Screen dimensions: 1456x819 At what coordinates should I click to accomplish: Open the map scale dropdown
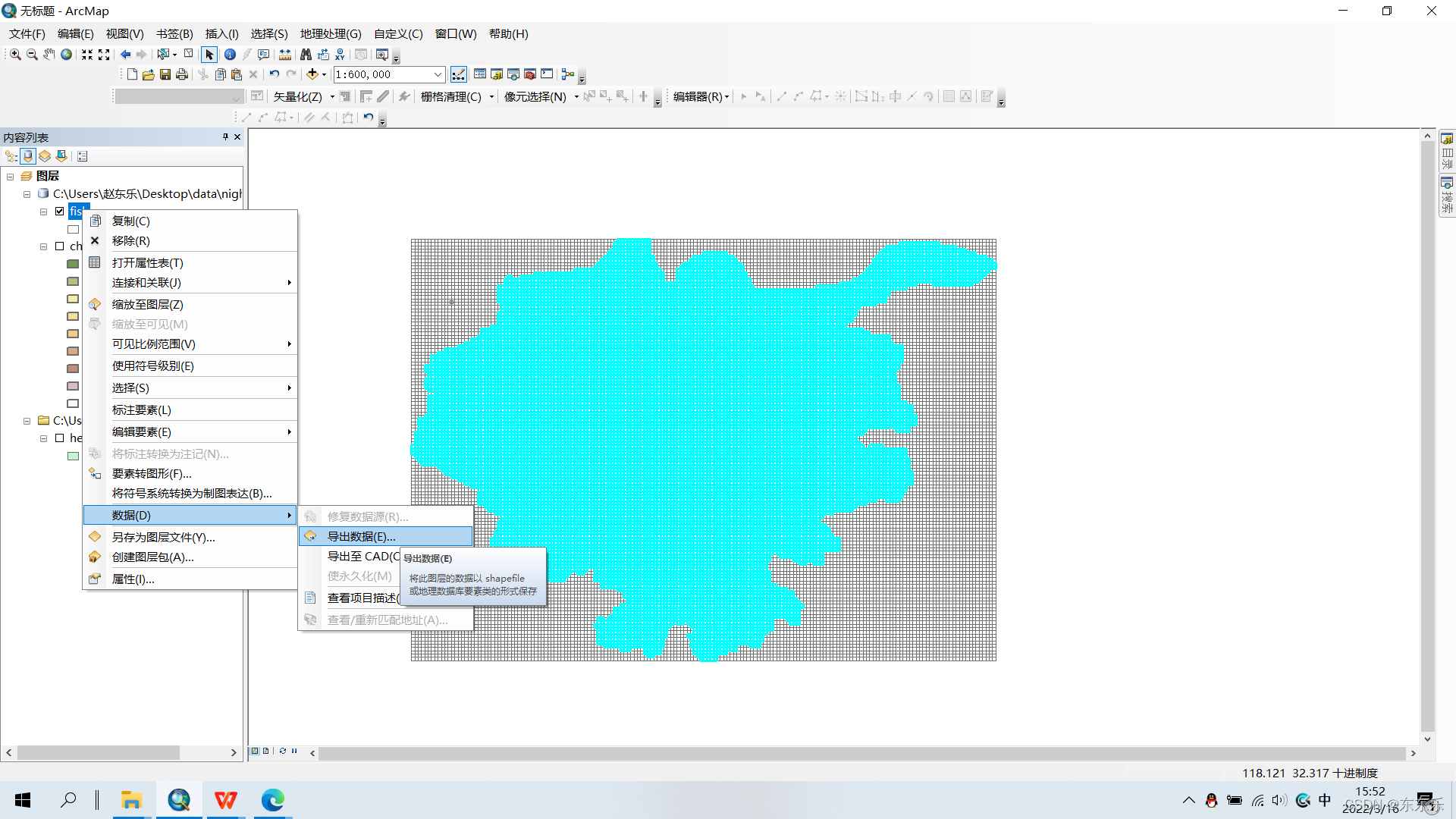tap(438, 74)
